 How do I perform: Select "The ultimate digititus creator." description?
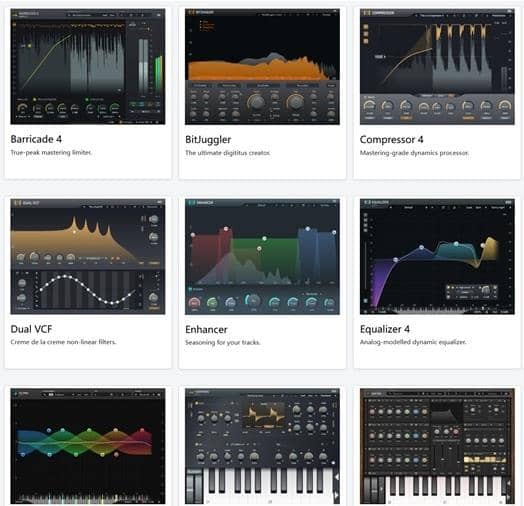pyautogui.click(x=228, y=153)
